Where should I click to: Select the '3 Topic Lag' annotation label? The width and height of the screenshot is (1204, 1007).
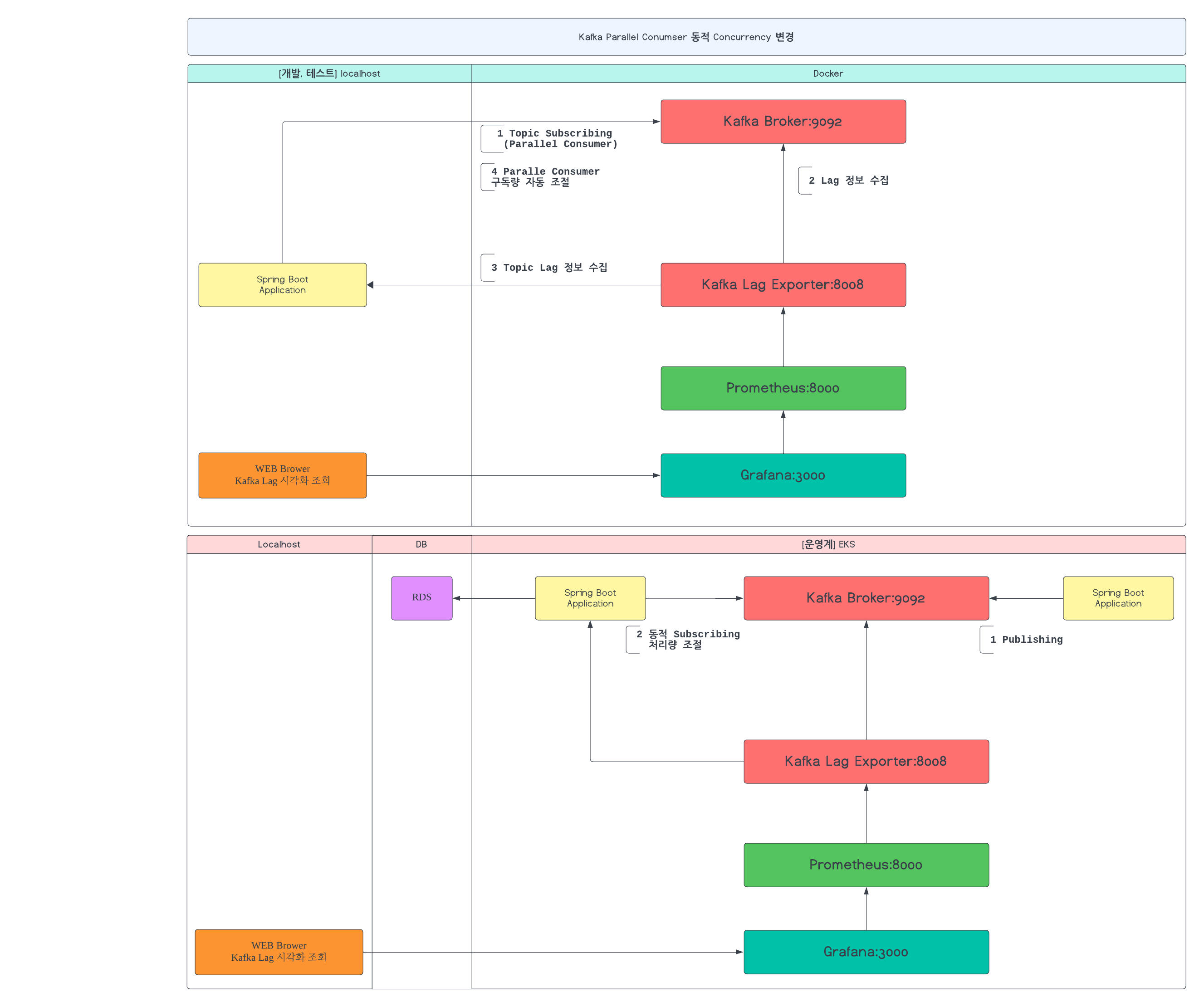pos(548,268)
